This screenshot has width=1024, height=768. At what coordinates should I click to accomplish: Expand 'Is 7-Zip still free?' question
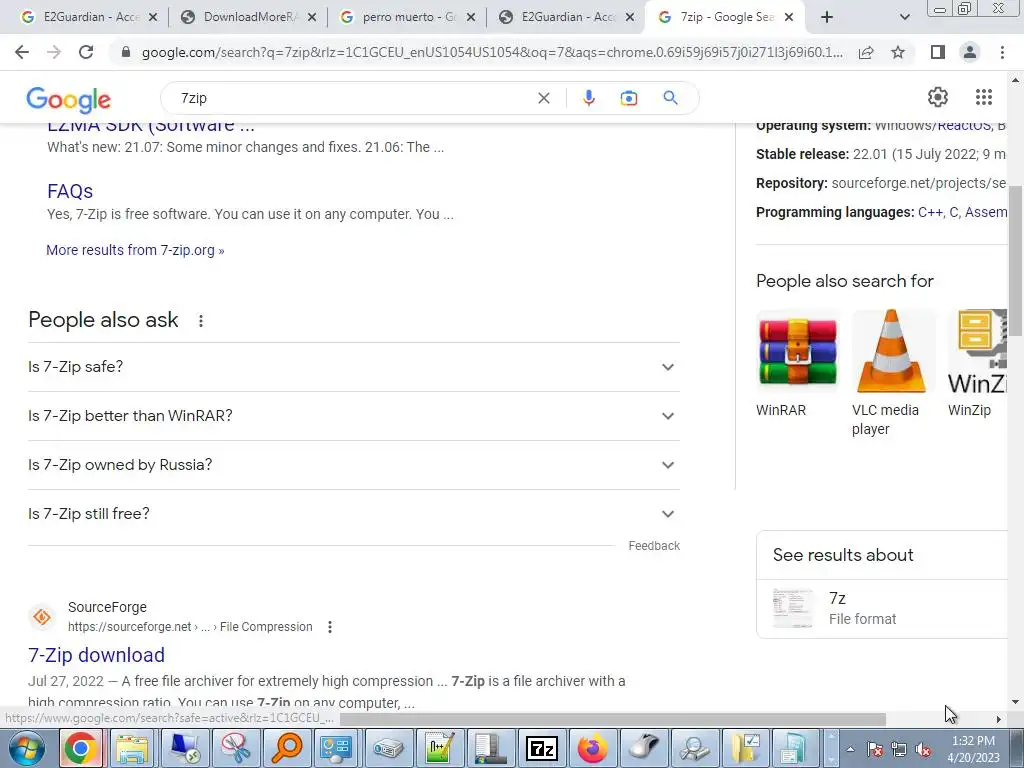point(354,514)
